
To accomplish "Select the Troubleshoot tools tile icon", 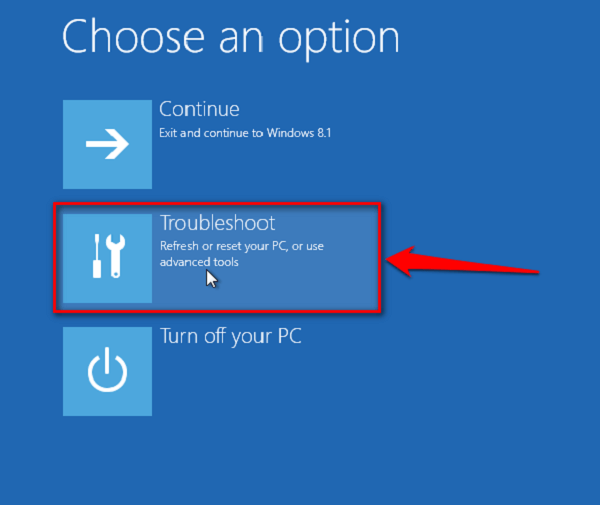I will coord(107,258).
